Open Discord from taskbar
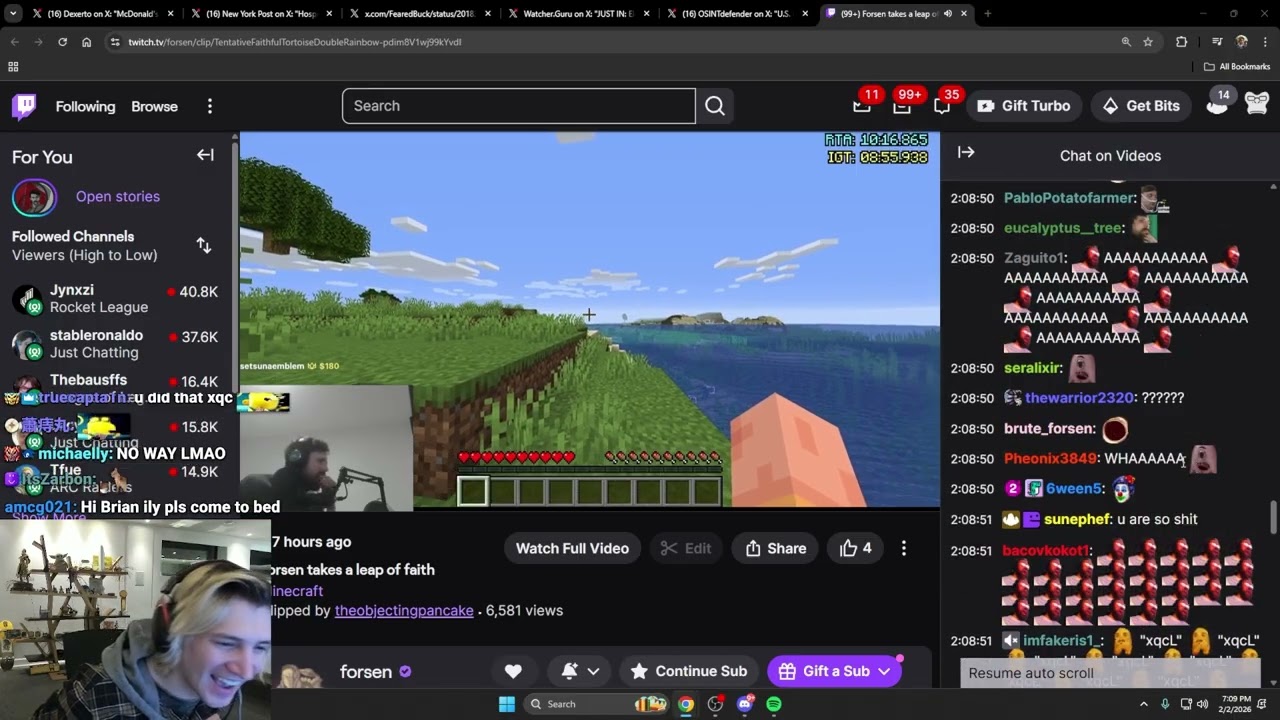This screenshot has height=720, width=1280. (744, 704)
